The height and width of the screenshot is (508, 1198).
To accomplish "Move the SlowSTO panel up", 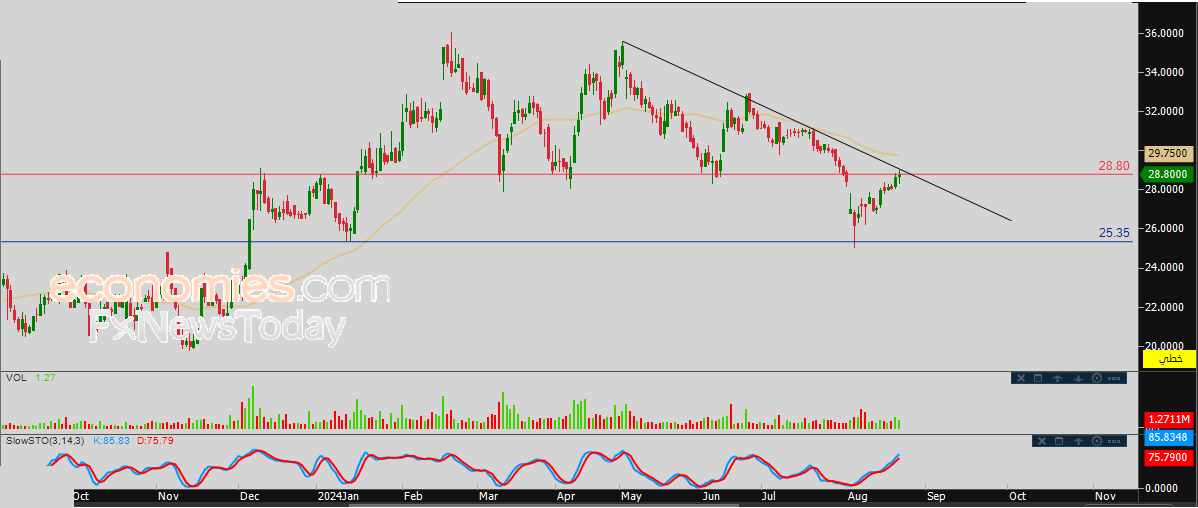I will [1078, 441].
